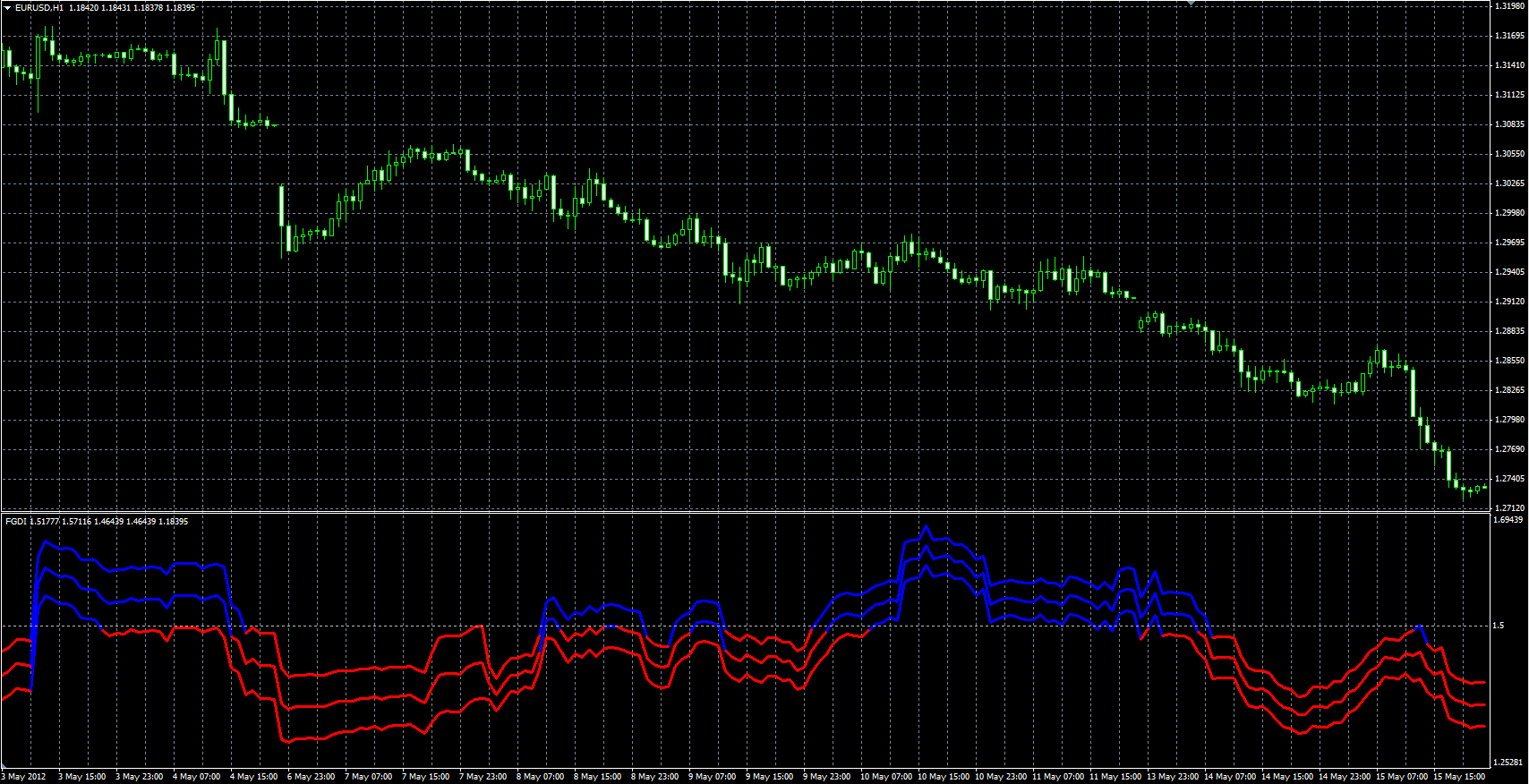Click the 1.69439 value on indicator scale

[x=1509, y=519]
